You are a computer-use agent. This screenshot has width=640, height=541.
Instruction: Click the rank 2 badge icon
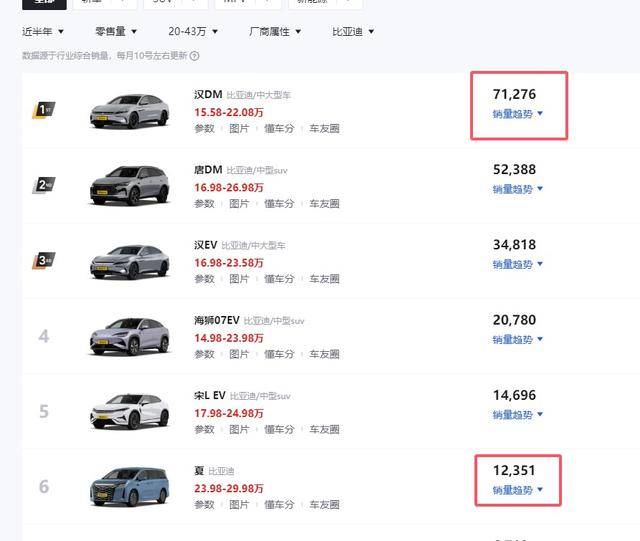(x=44, y=185)
